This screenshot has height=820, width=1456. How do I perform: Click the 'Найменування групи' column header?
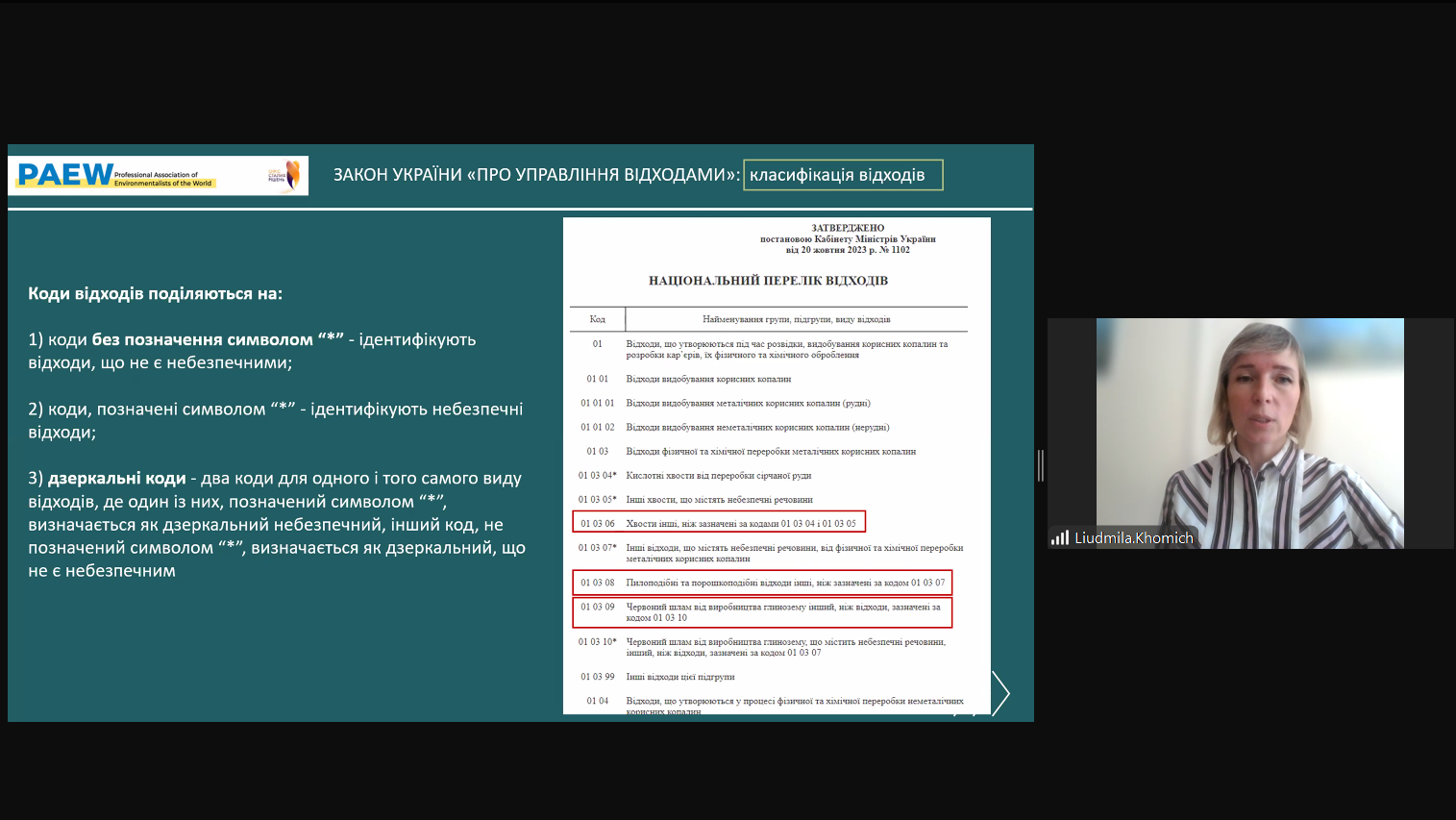coord(796,319)
